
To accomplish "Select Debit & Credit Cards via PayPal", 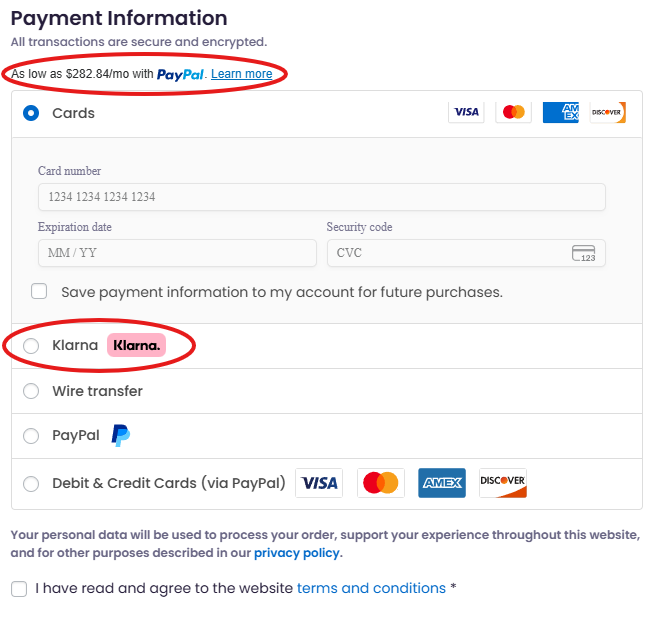I will 31,484.
